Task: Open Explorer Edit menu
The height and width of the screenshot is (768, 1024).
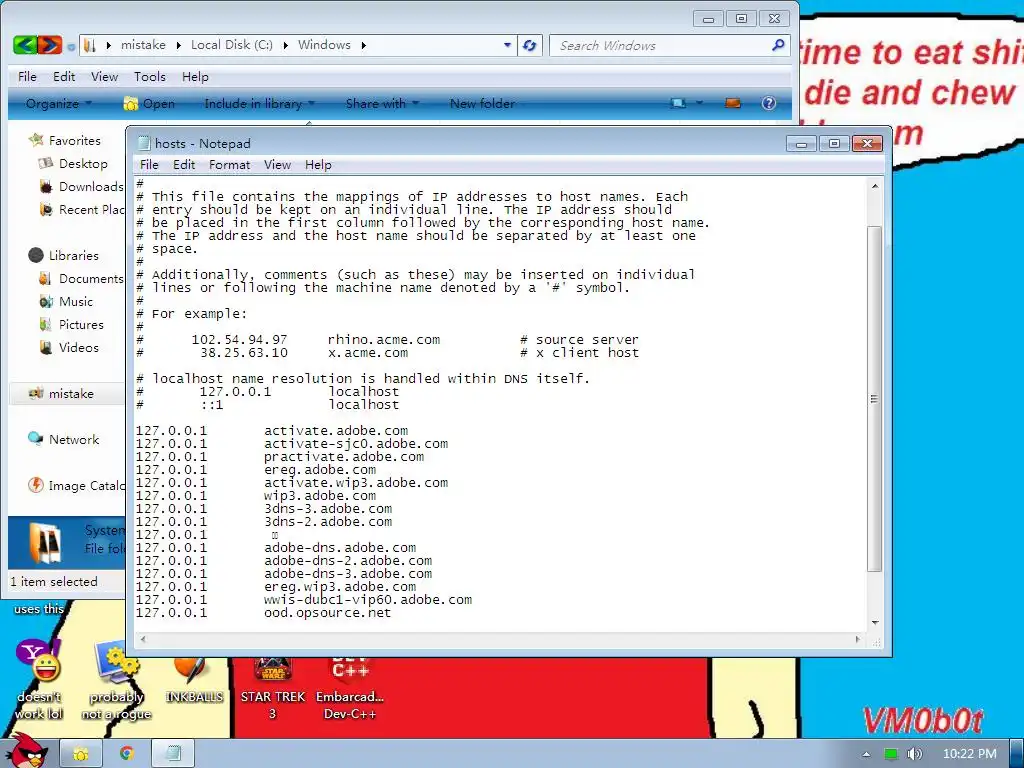Action: click(x=63, y=77)
